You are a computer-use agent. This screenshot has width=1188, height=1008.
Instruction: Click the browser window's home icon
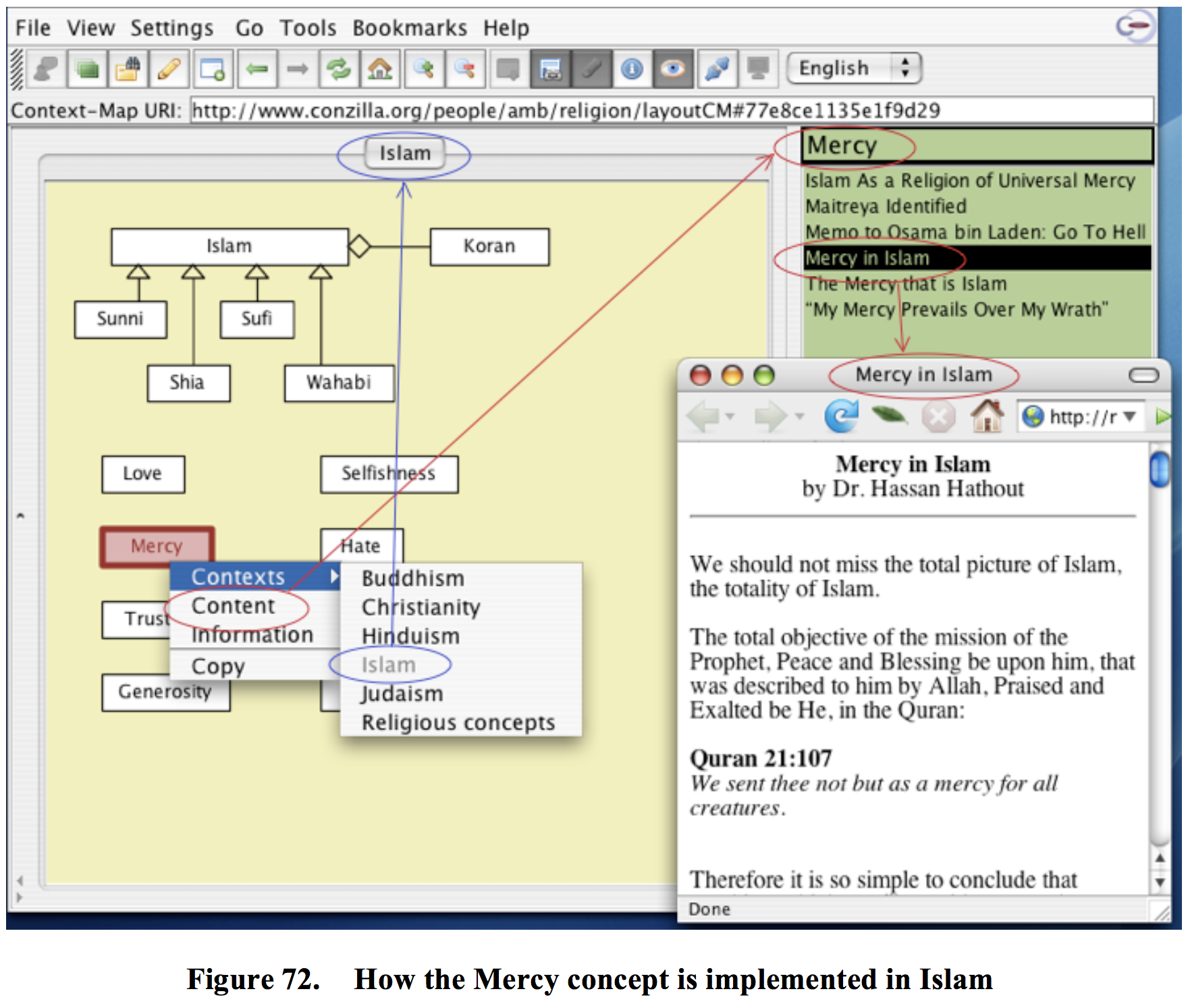(987, 416)
